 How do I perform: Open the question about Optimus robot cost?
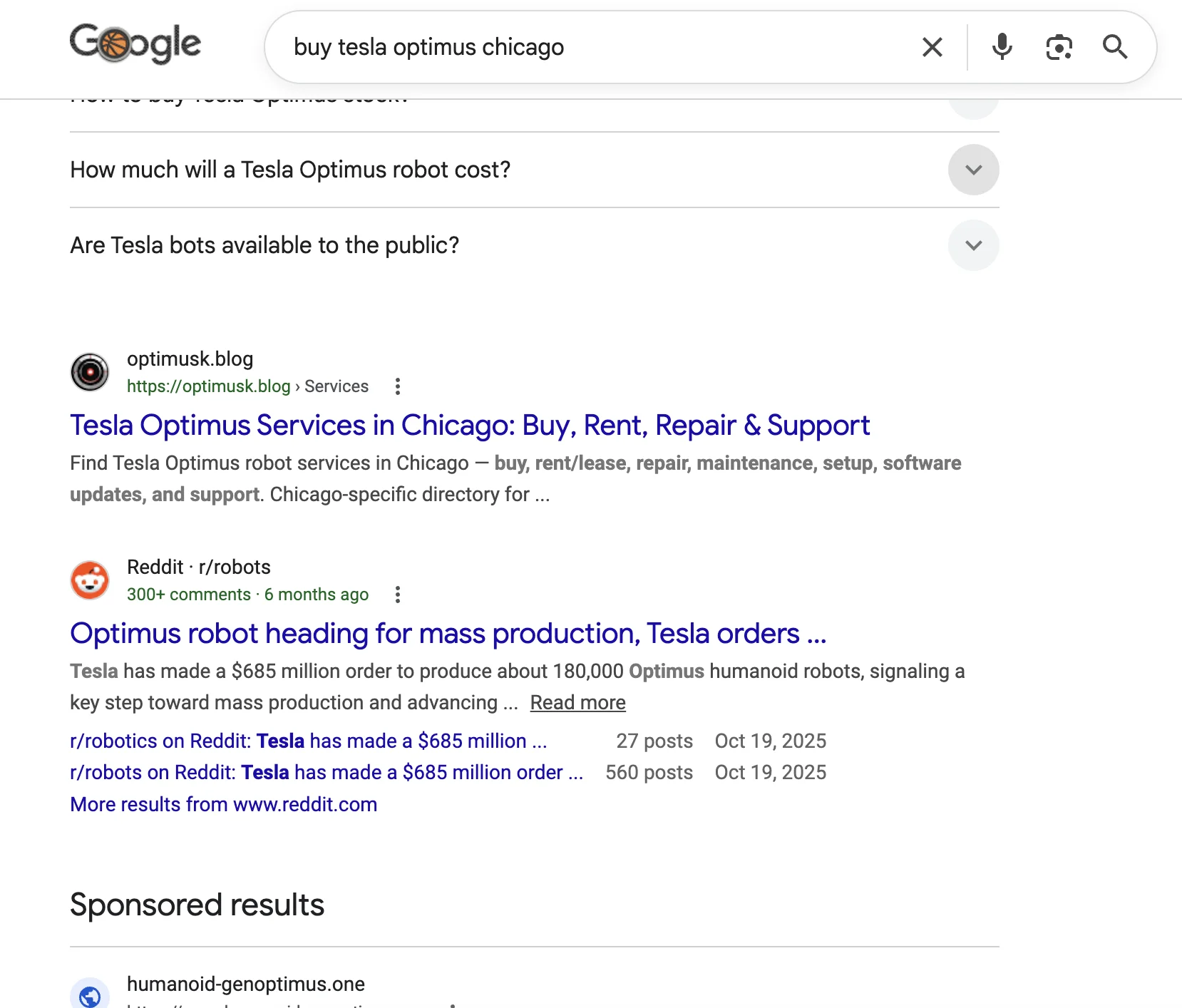point(290,170)
